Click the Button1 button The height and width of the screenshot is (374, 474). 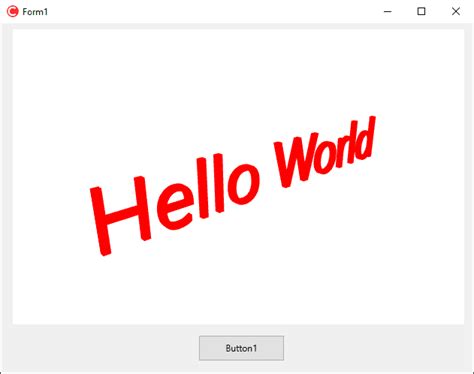click(x=241, y=348)
